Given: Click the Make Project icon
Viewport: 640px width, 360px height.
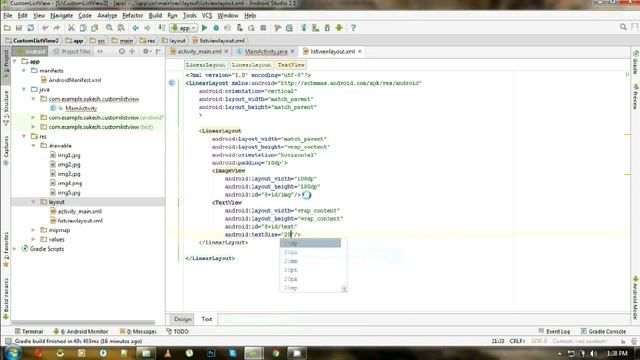Looking at the screenshot, I should pos(162,28).
